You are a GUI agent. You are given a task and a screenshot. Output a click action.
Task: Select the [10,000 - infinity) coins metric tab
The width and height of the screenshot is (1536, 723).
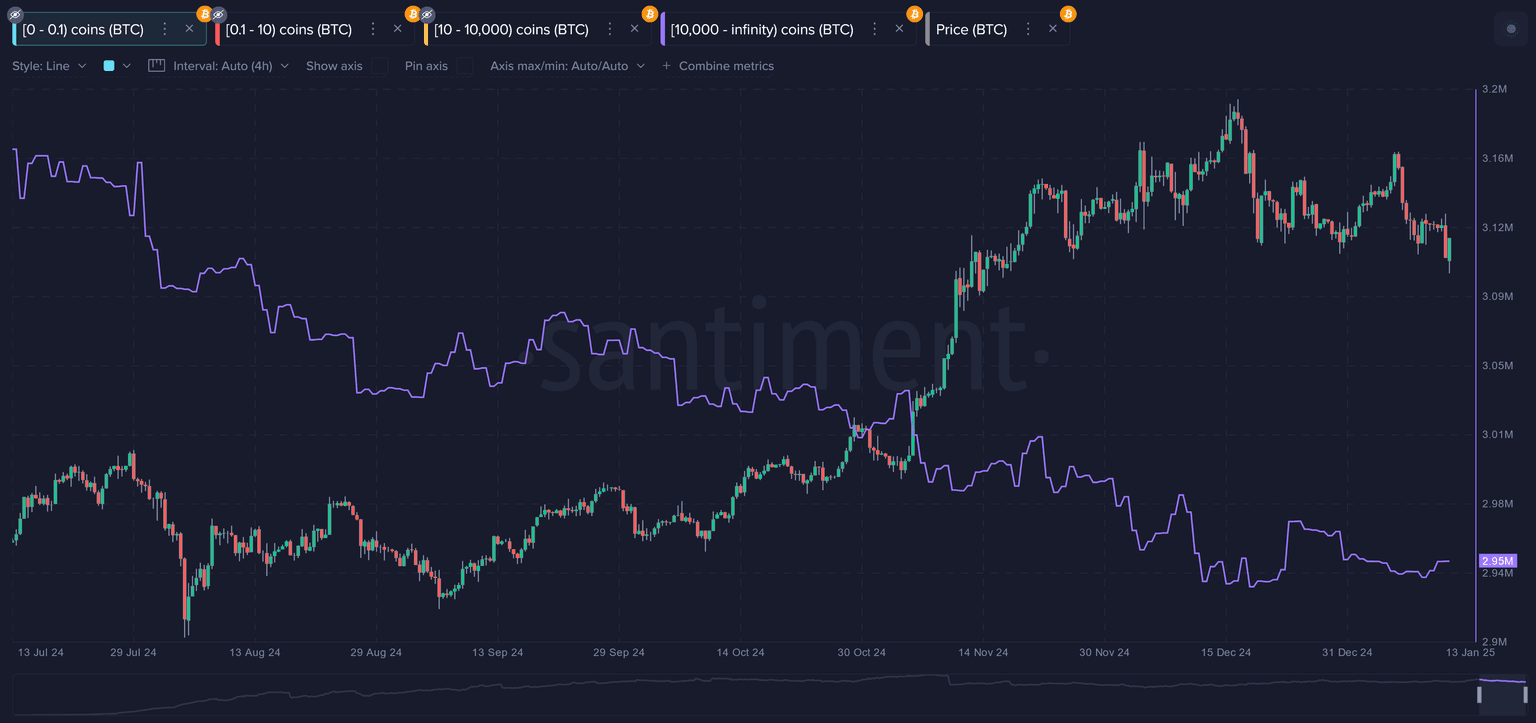tap(761, 30)
